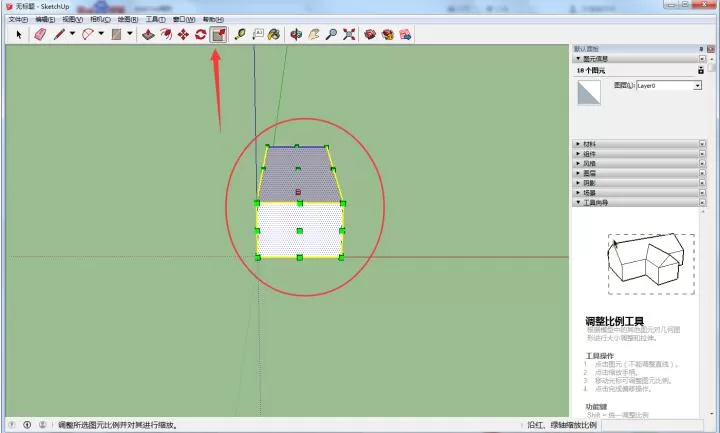
Task: Open the 窗口(W) menu
Action: coord(184,19)
